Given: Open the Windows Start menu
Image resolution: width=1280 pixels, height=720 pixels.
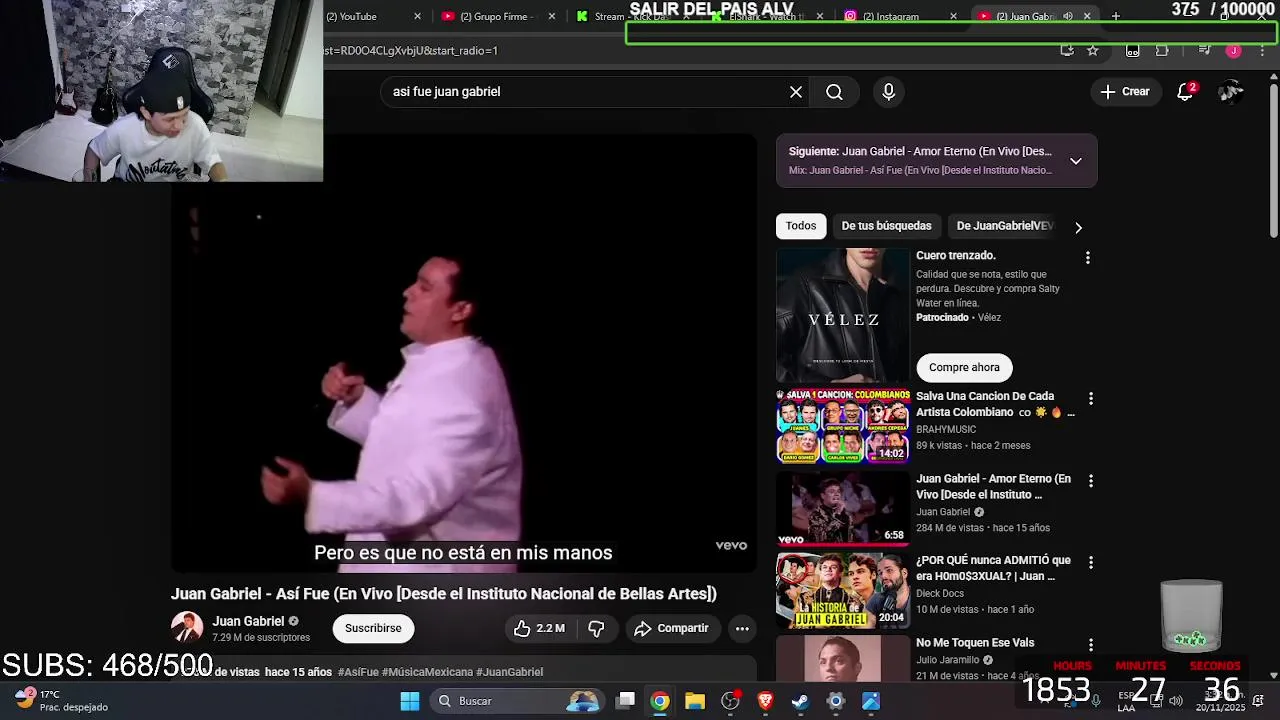Looking at the screenshot, I should pyautogui.click(x=410, y=701).
